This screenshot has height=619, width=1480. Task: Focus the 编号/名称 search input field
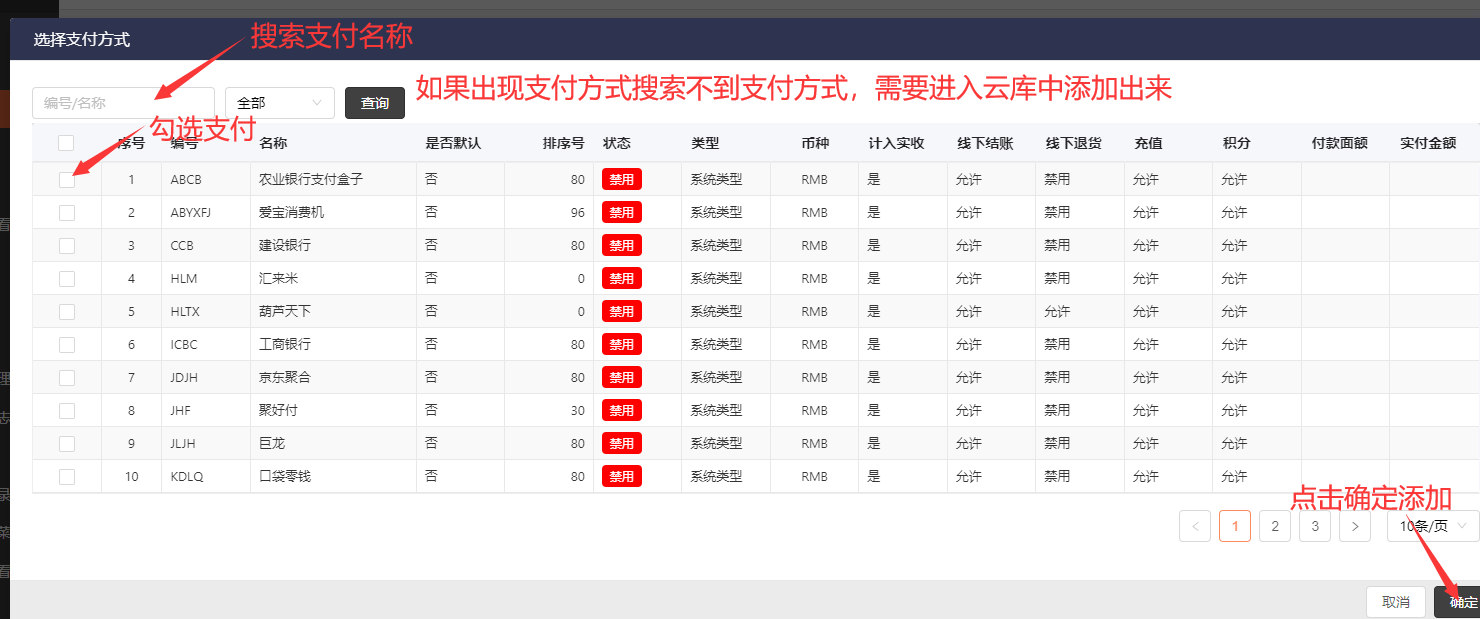pyautogui.click(x=123, y=103)
